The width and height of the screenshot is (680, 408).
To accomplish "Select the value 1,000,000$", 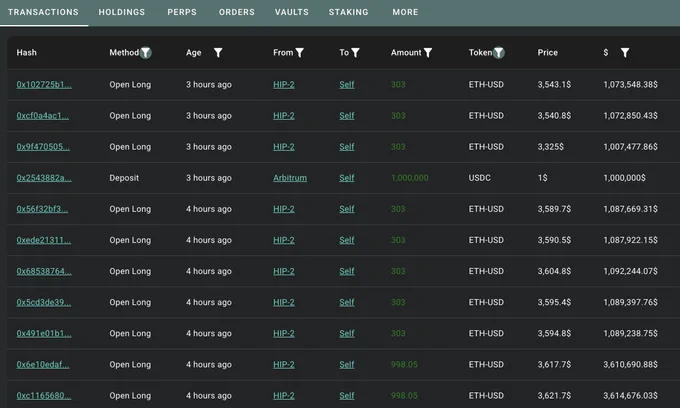I will click(x=624, y=178).
